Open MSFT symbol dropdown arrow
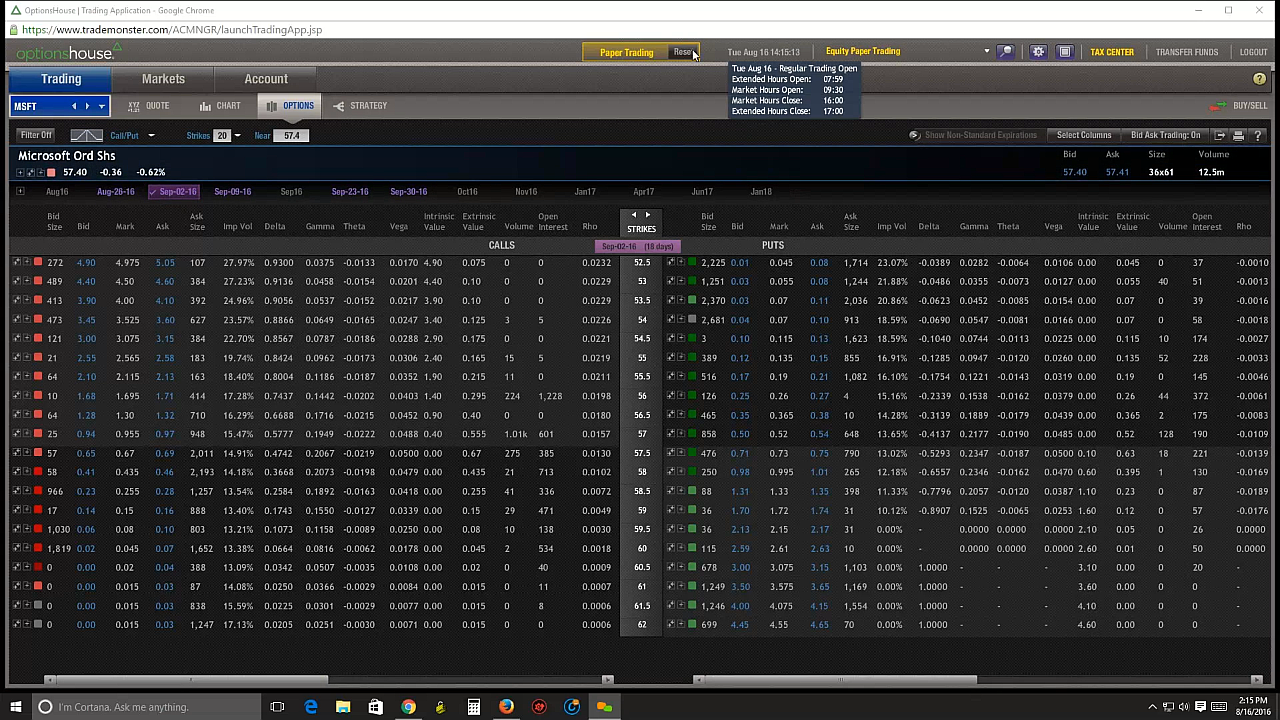 click(x=101, y=106)
